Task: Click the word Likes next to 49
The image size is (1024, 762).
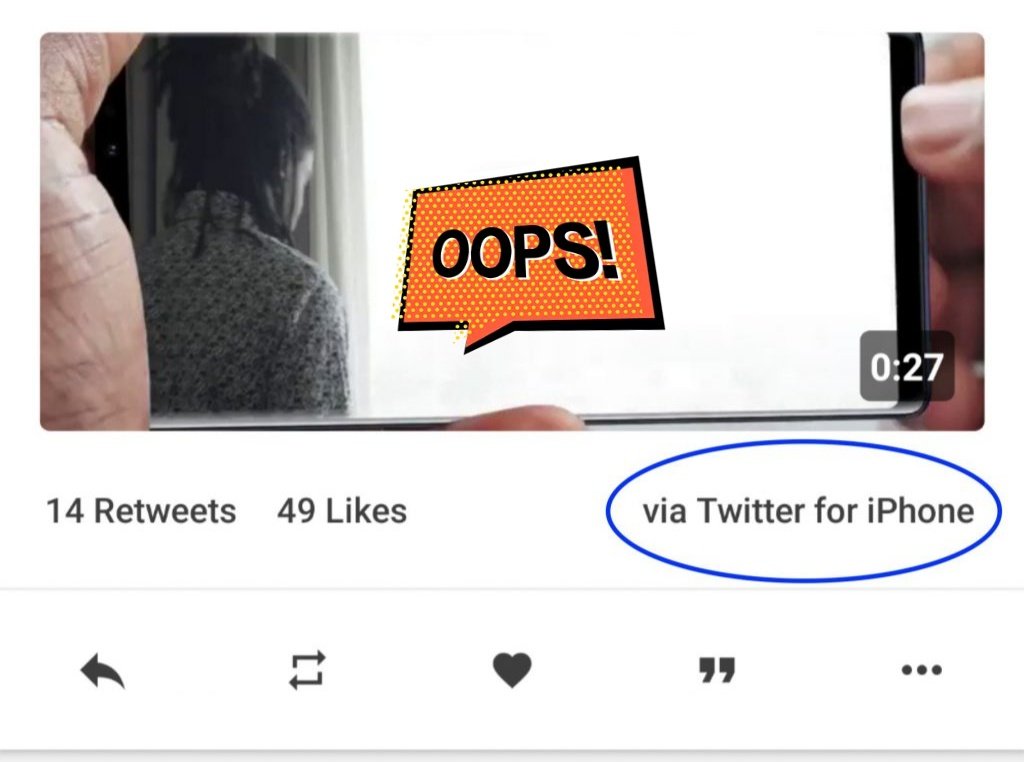Action: (366, 511)
